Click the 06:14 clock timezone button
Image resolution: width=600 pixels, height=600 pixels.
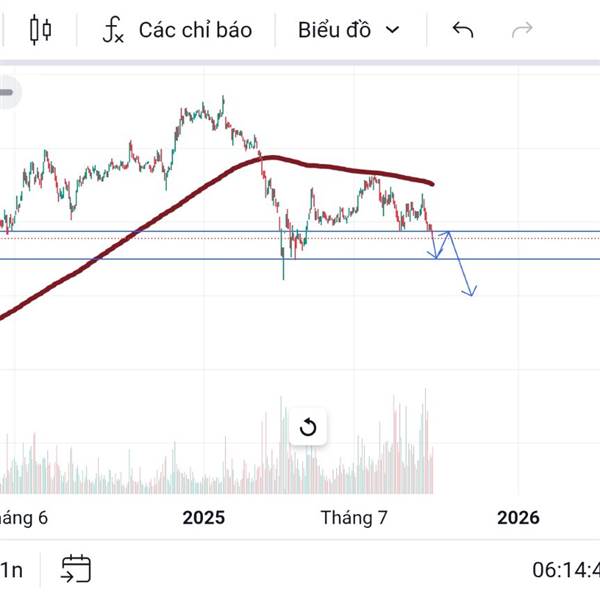tap(565, 570)
